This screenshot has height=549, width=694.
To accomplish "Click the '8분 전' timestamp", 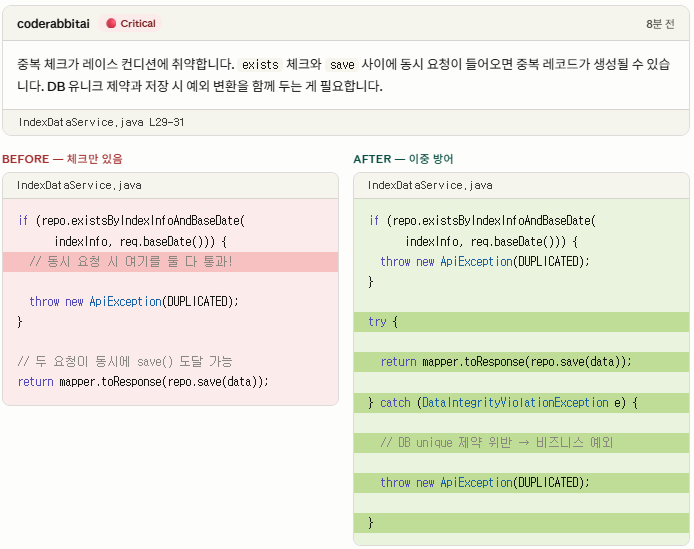I will [660, 24].
